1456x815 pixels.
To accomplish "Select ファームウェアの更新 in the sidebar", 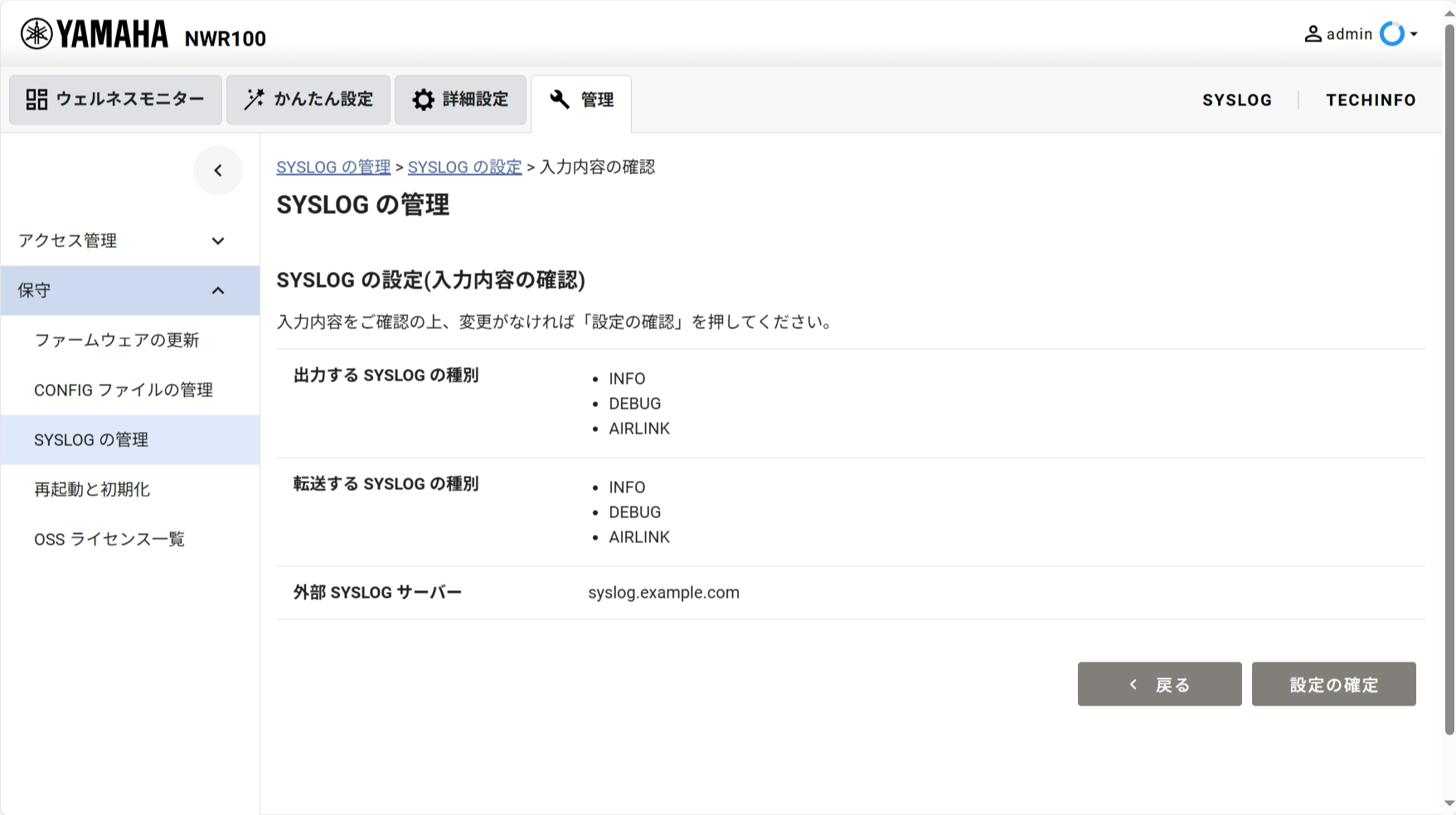I will tap(117, 341).
